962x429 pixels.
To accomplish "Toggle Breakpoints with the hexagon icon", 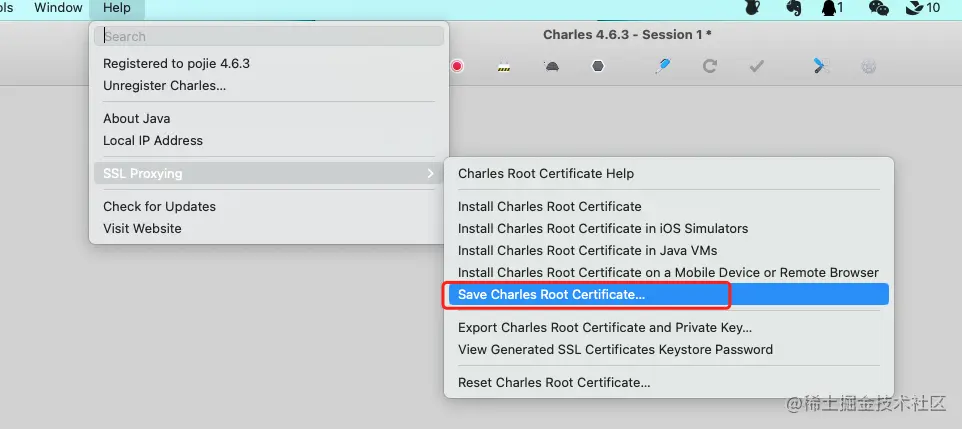I will 598,66.
